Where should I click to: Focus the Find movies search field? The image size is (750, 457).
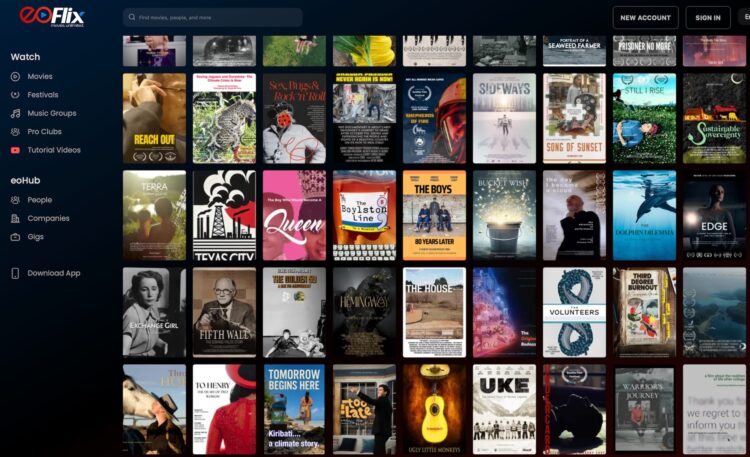tap(213, 17)
